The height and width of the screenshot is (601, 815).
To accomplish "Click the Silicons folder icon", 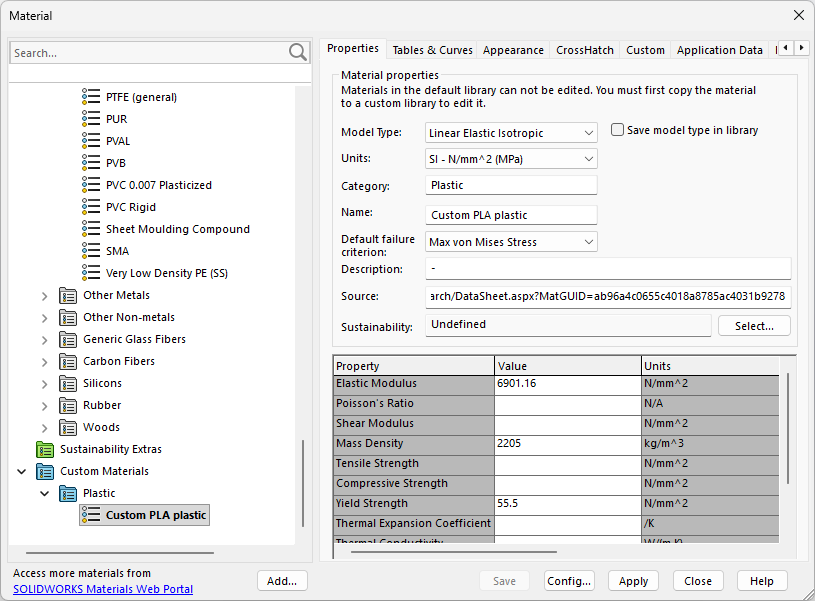I will pyautogui.click(x=68, y=383).
